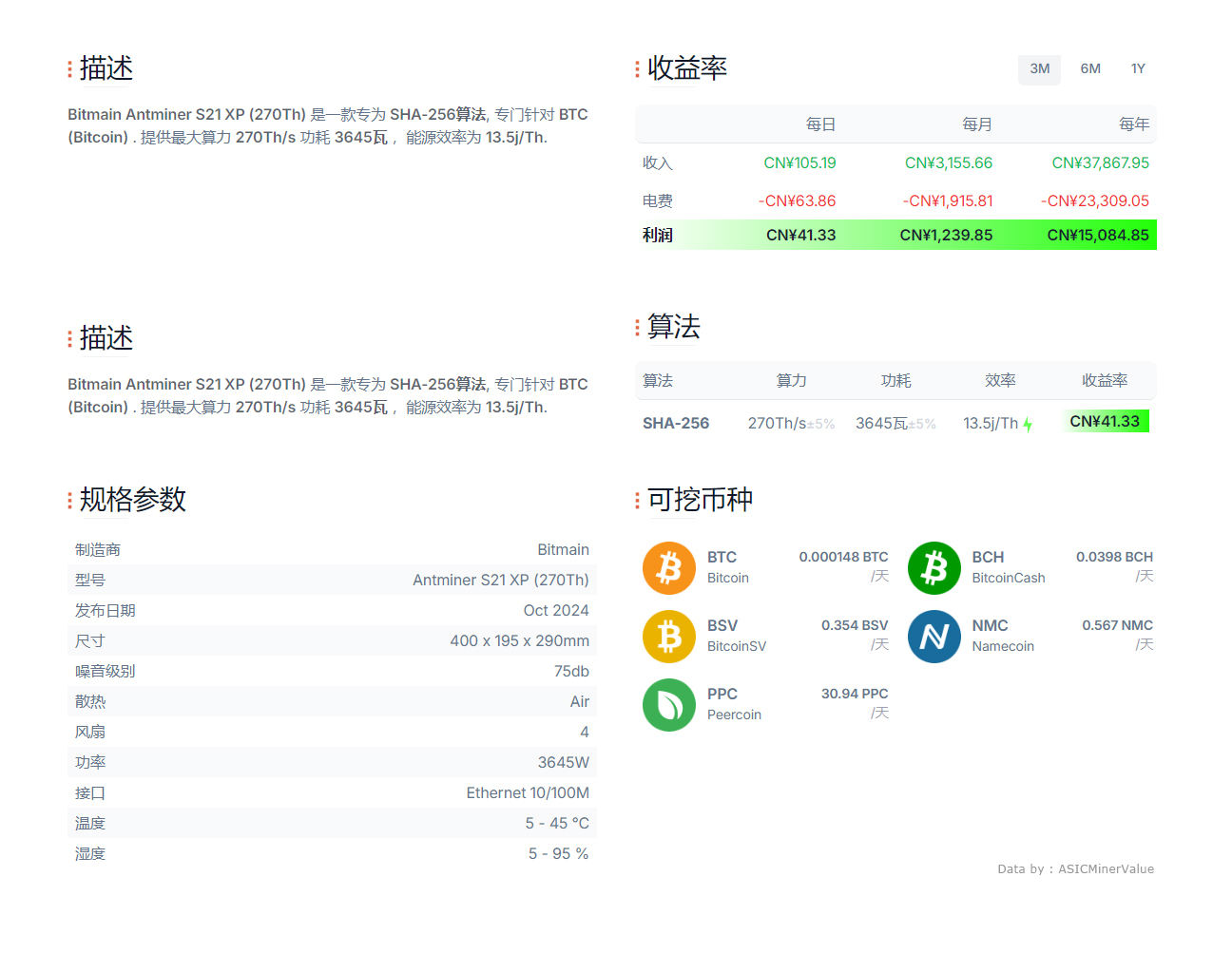Click the interface value Ethernet 10/100M
The height and width of the screenshot is (953, 1232).
pyautogui.click(x=528, y=793)
